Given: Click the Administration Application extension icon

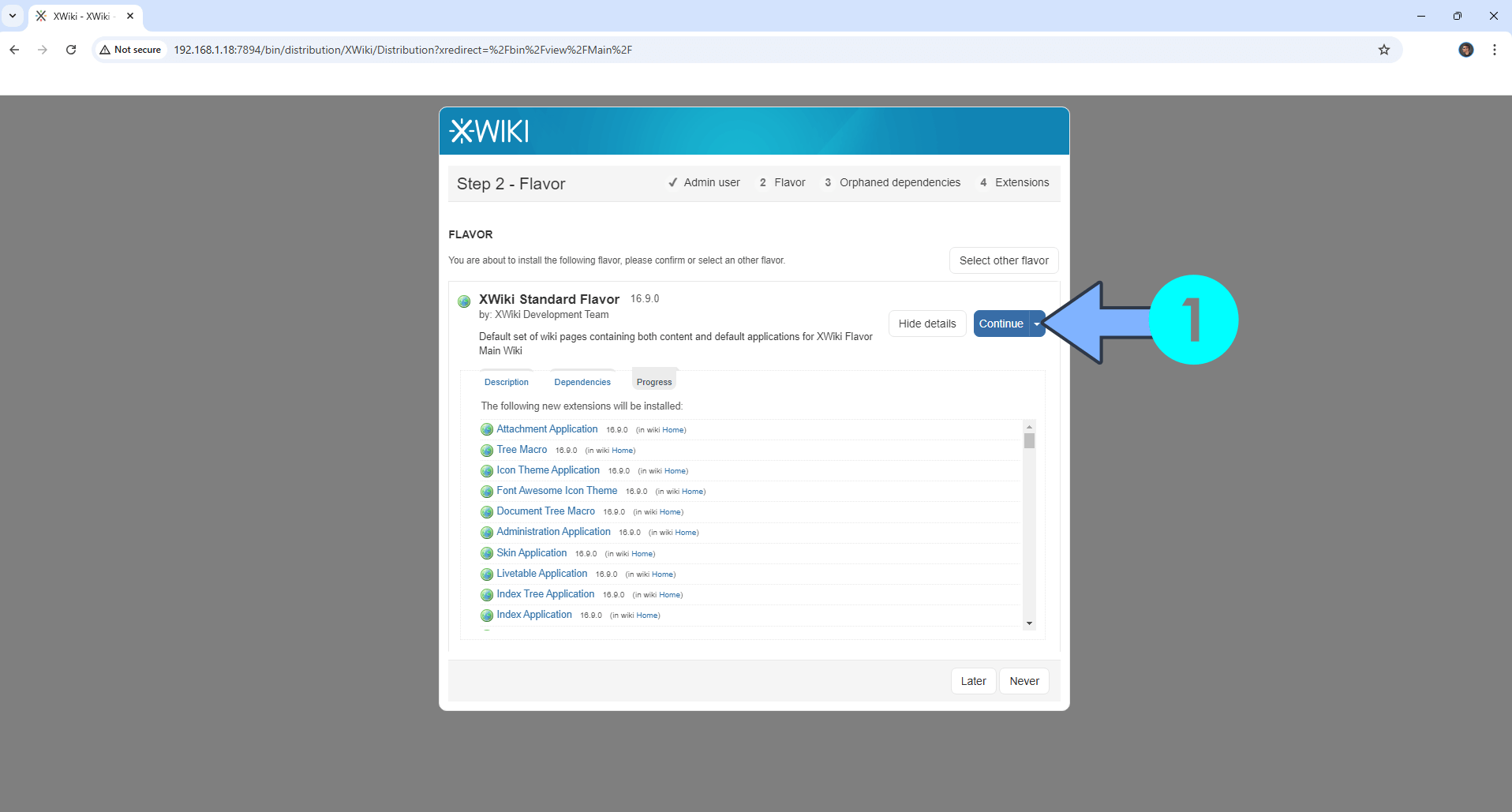Looking at the screenshot, I should (x=487, y=533).
